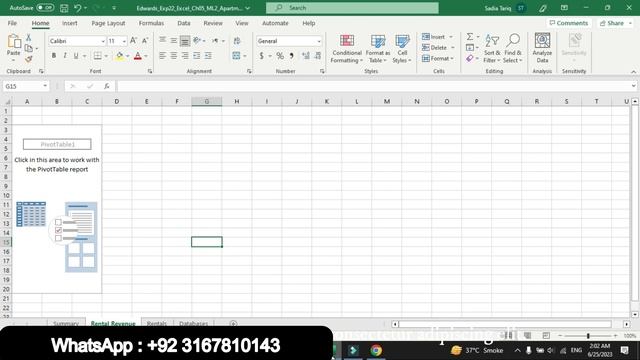The height and width of the screenshot is (360, 640).
Task: Toggle Underline formatting
Action: tap(76, 56)
